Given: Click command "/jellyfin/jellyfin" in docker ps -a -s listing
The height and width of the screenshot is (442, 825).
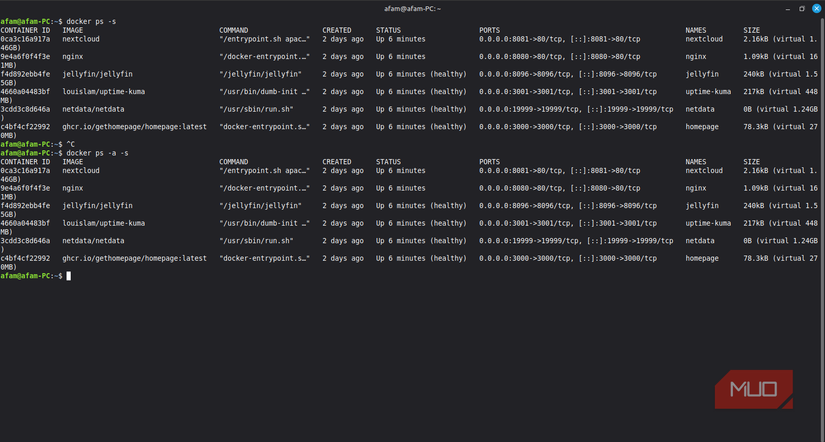Looking at the screenshot, I should (260, 206).
